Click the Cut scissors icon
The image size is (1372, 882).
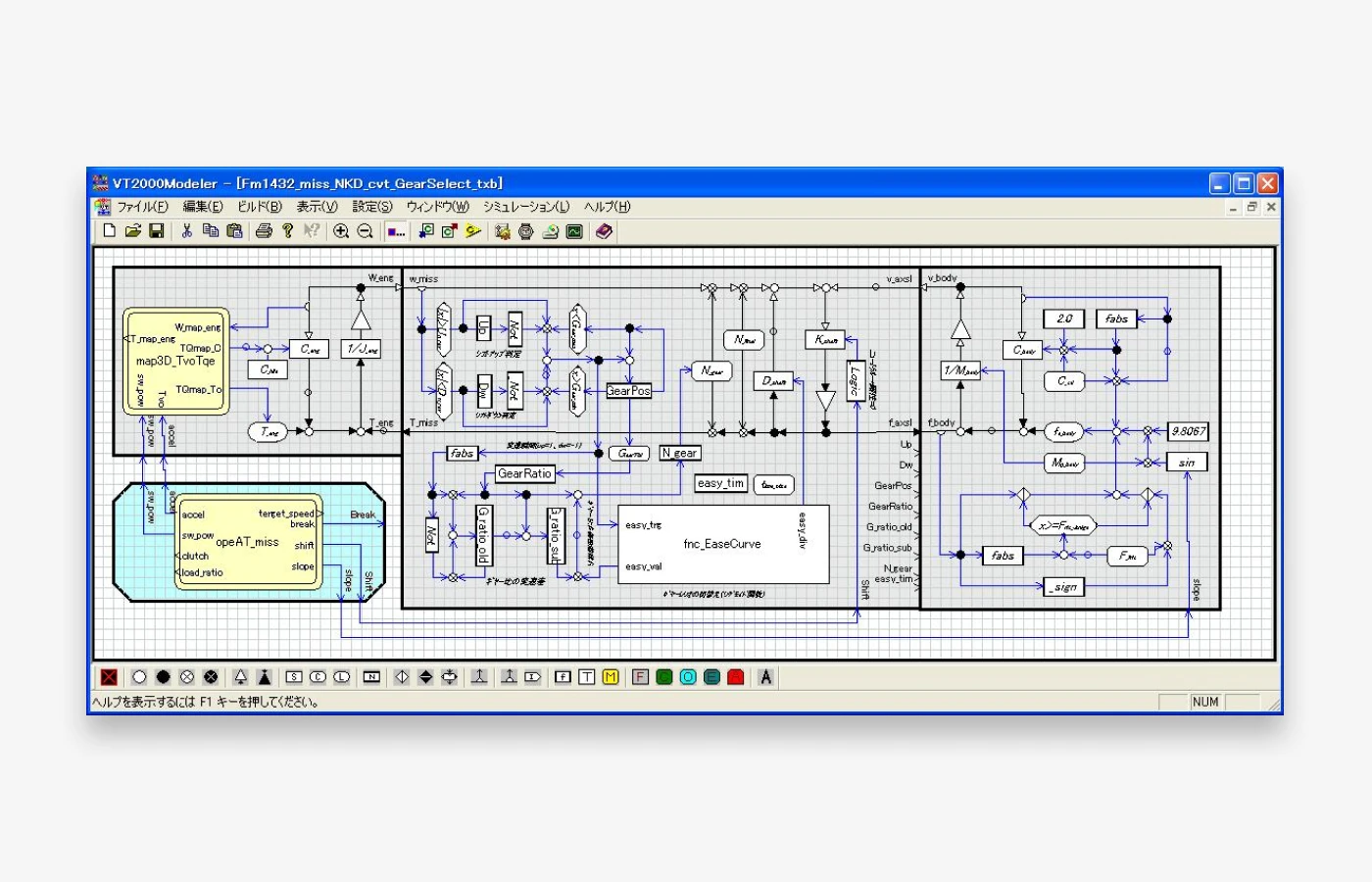(x=186, y=231)
